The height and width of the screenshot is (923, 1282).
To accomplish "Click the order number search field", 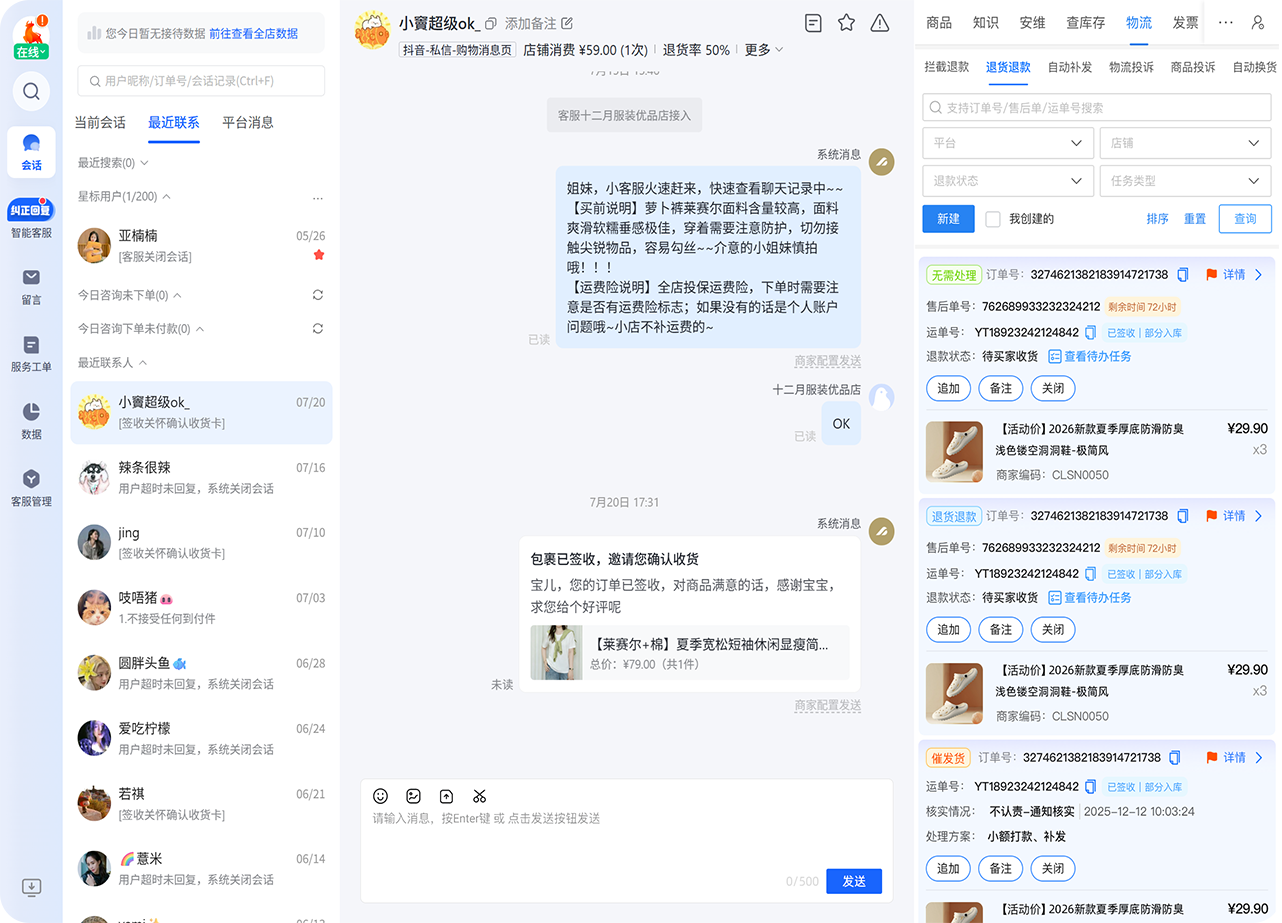I will (1097, 107).
